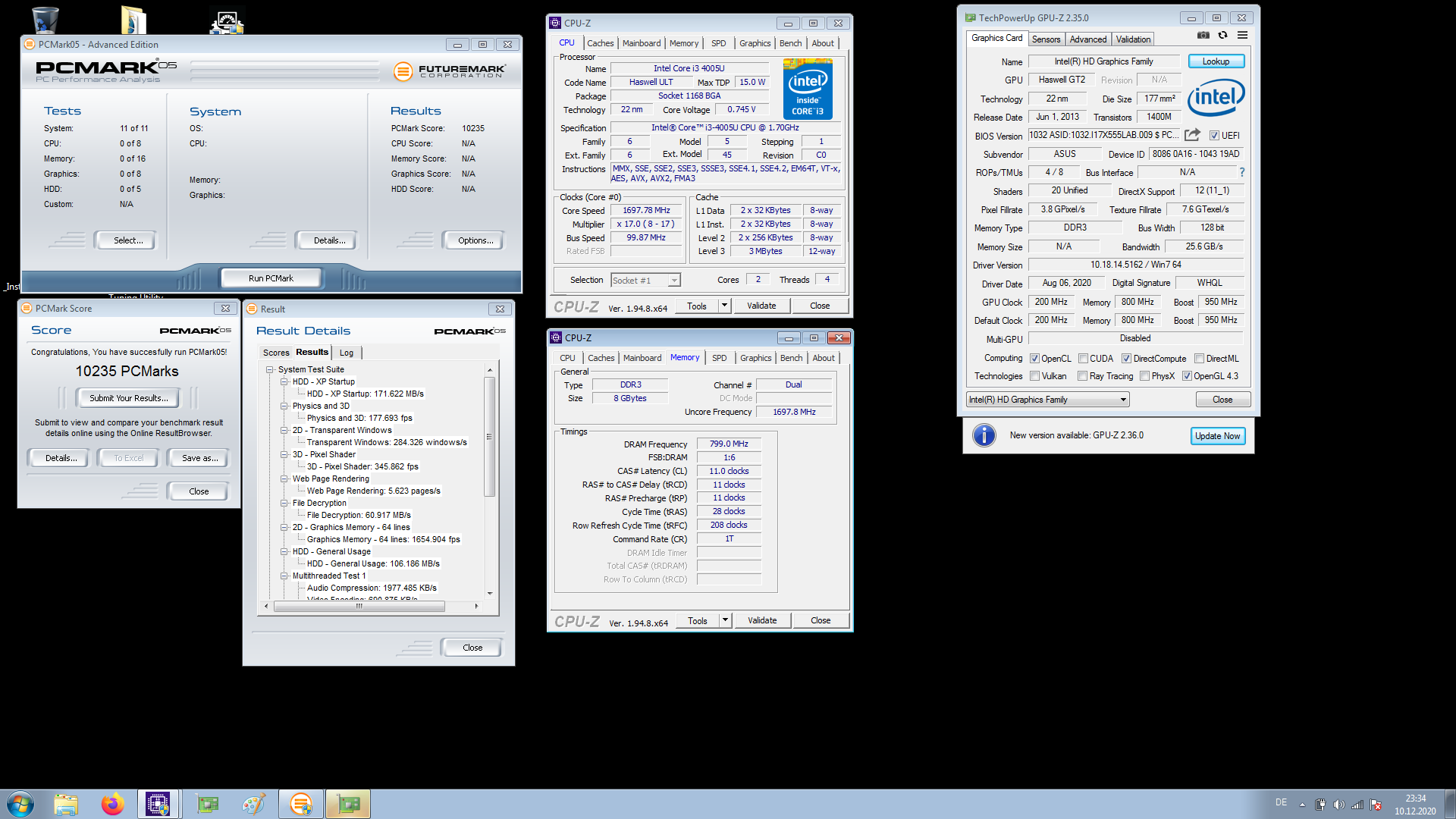The image size is (1456, 819).
Task: Open Mainboard tab in top CPU-Z window
Action: point(642,43)
